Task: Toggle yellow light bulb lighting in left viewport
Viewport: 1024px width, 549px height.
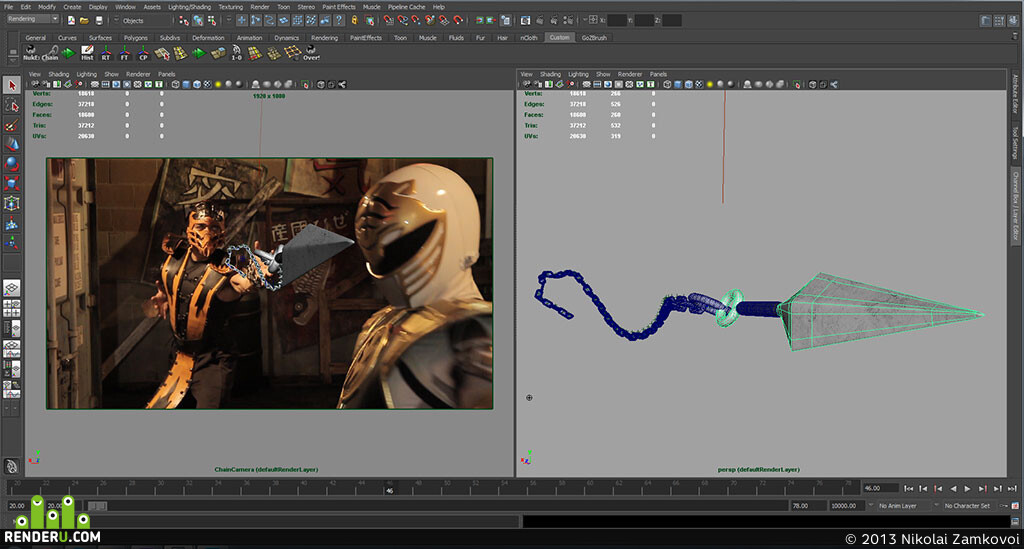Action: [218, 84]
